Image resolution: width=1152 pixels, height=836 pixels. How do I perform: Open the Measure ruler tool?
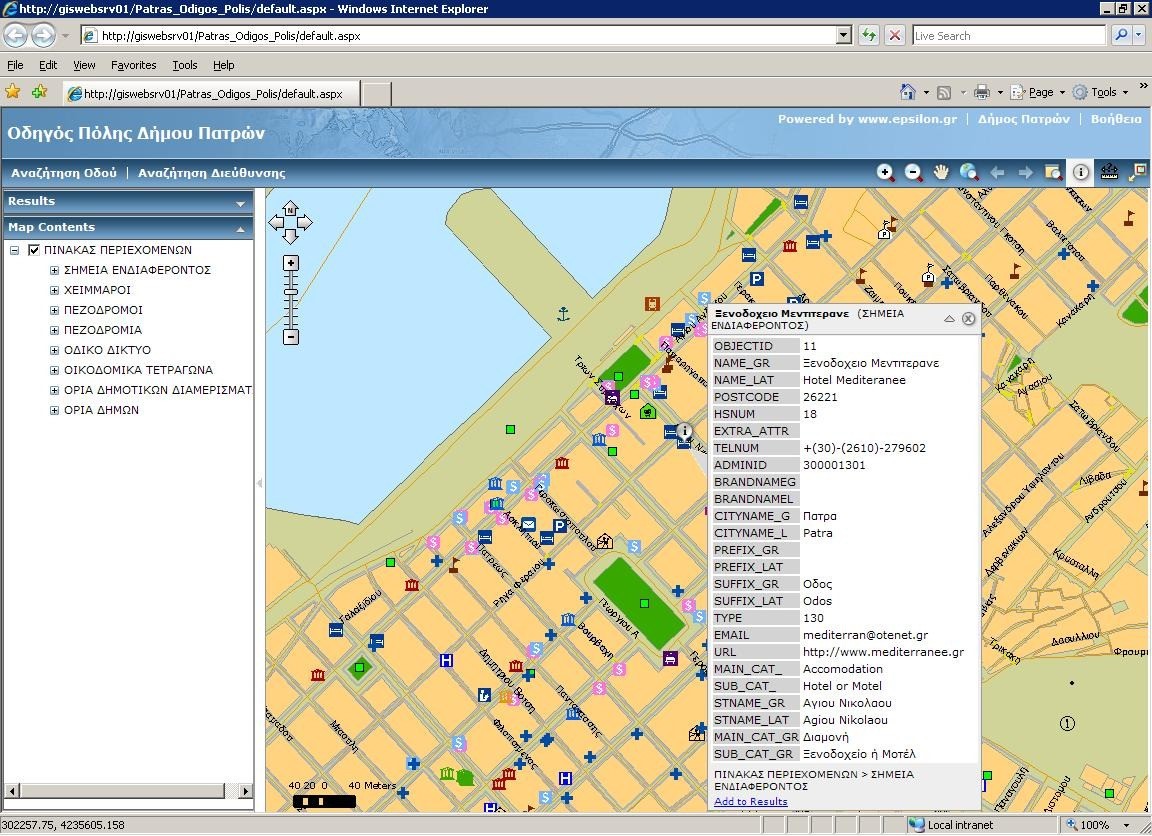(x=1109, y=172)
